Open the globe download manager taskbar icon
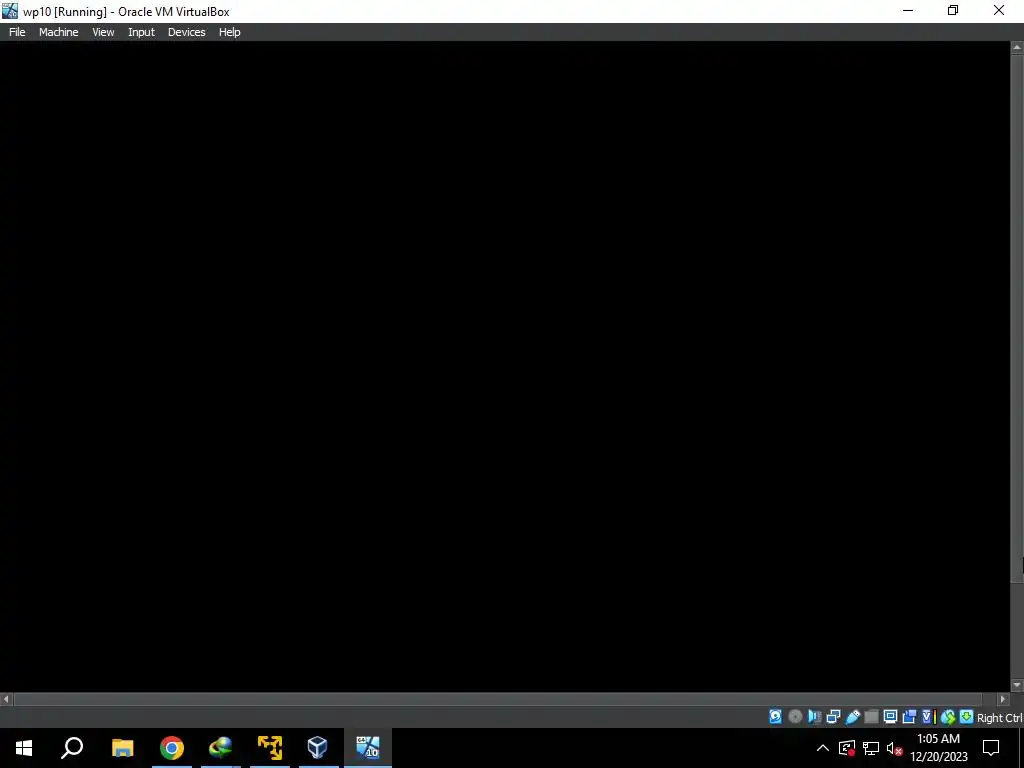This screenshot has width=1024, height=768. coord(221,748)
